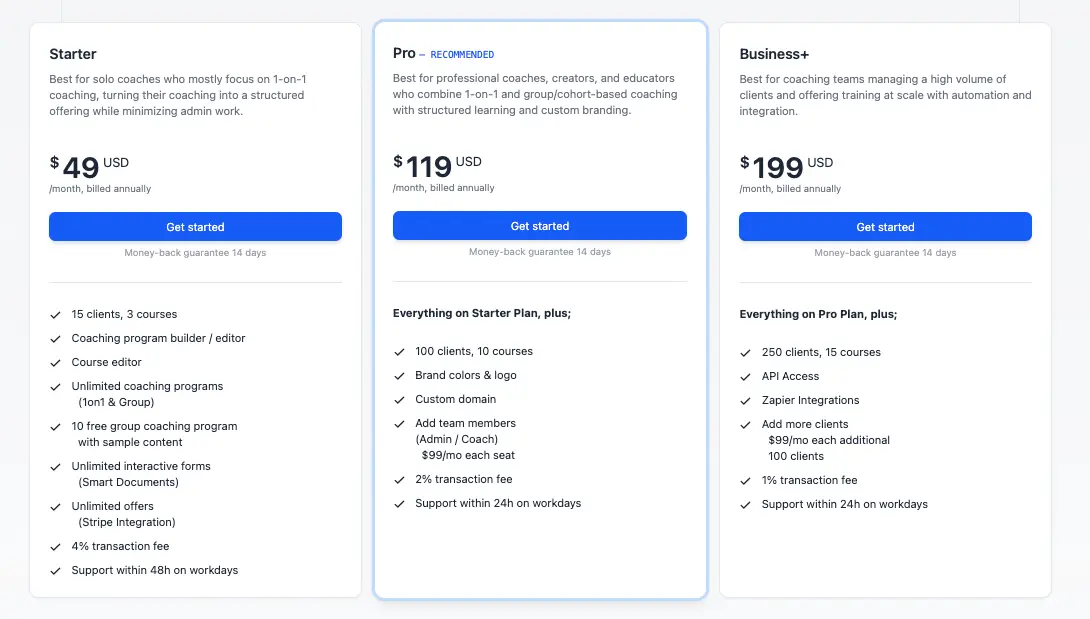Click the Business+ plan heading
Screen dimensions: 1090x619
(x=774, y=54)
